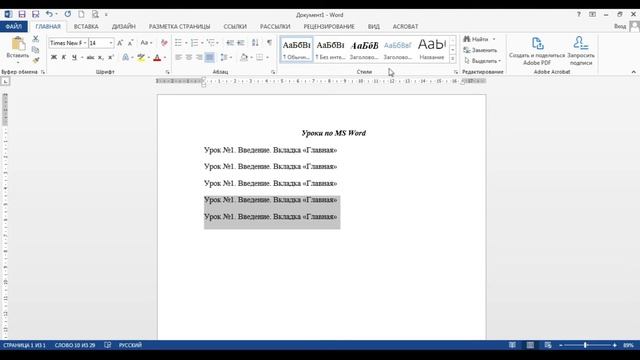The image size is (640, 360).
Task: Switch to РАЗМЕТКА СТРАНИЦЫ tab
Action: (x=180, y=27)
